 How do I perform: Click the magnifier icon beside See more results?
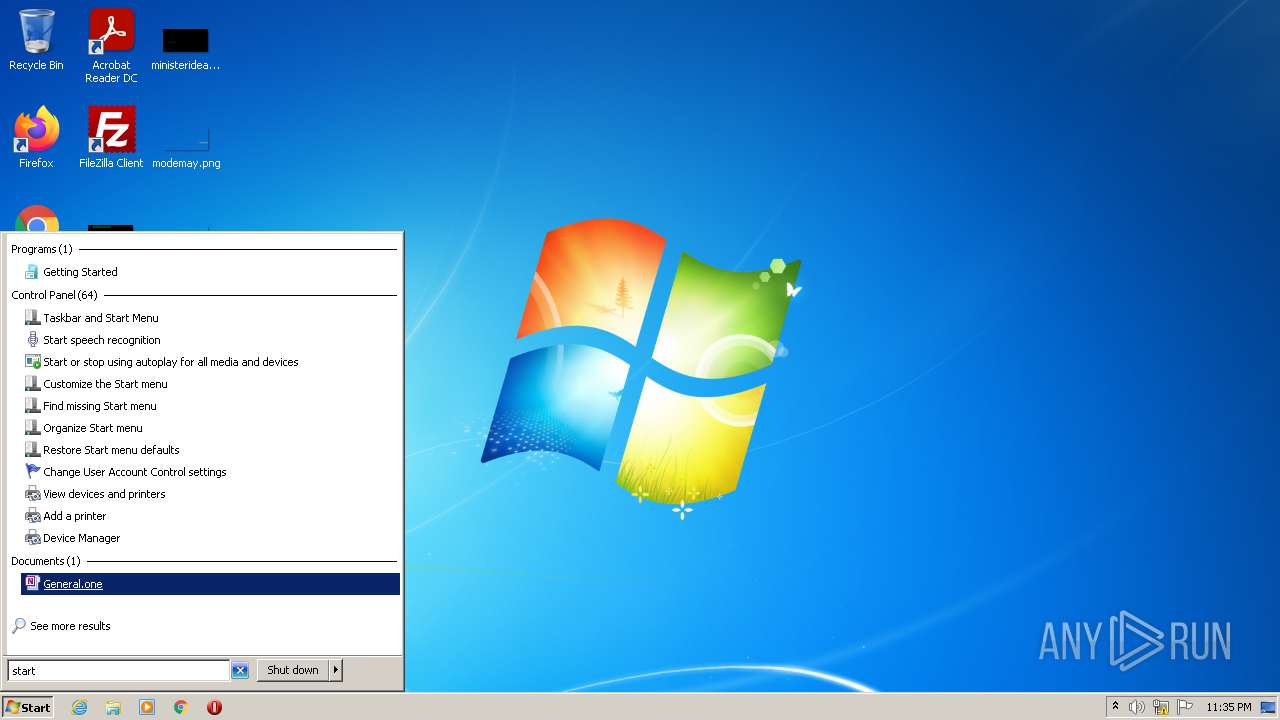tap(19, 626)
